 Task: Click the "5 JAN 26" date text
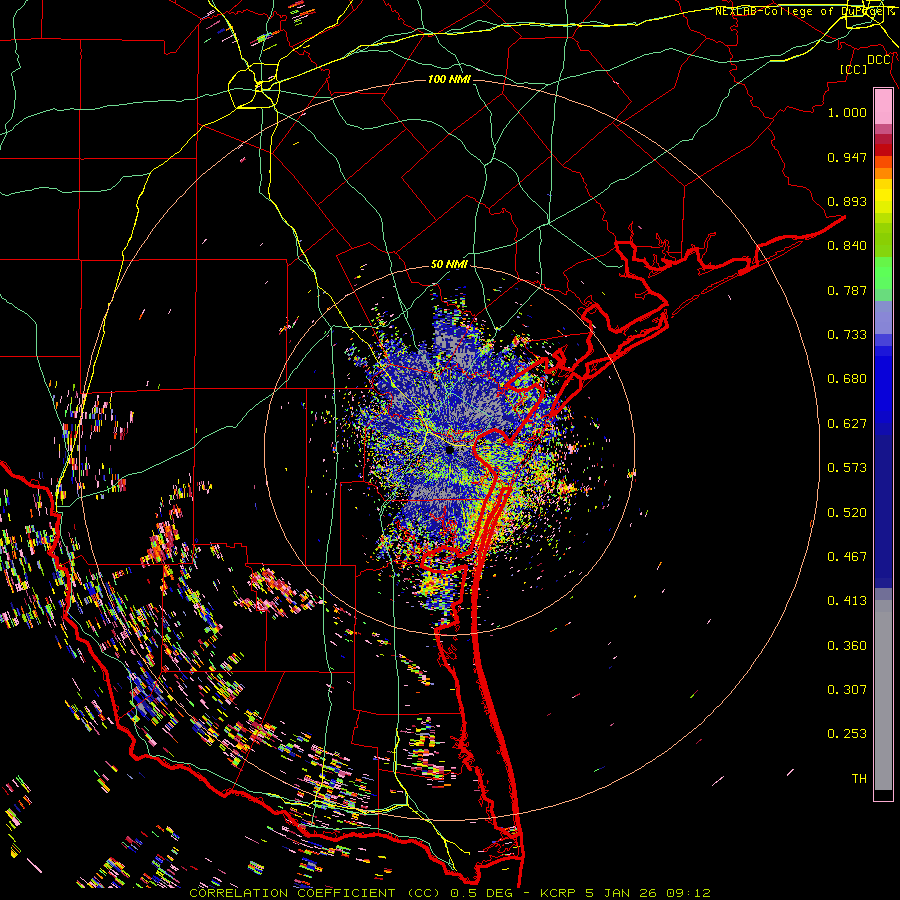click(622, 893)
